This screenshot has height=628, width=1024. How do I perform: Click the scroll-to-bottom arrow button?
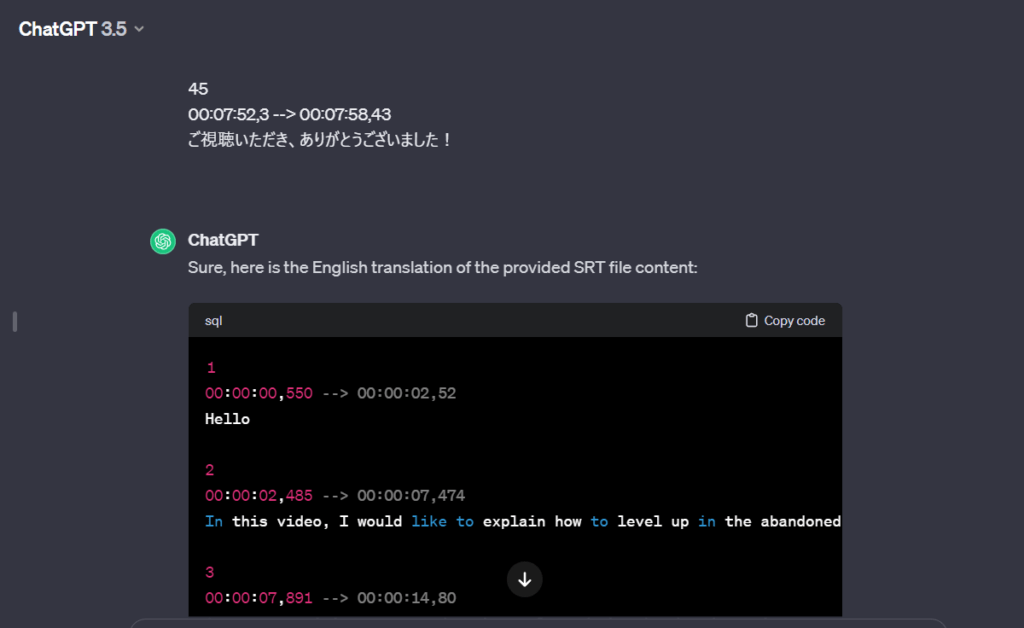[x=524, y=579]
